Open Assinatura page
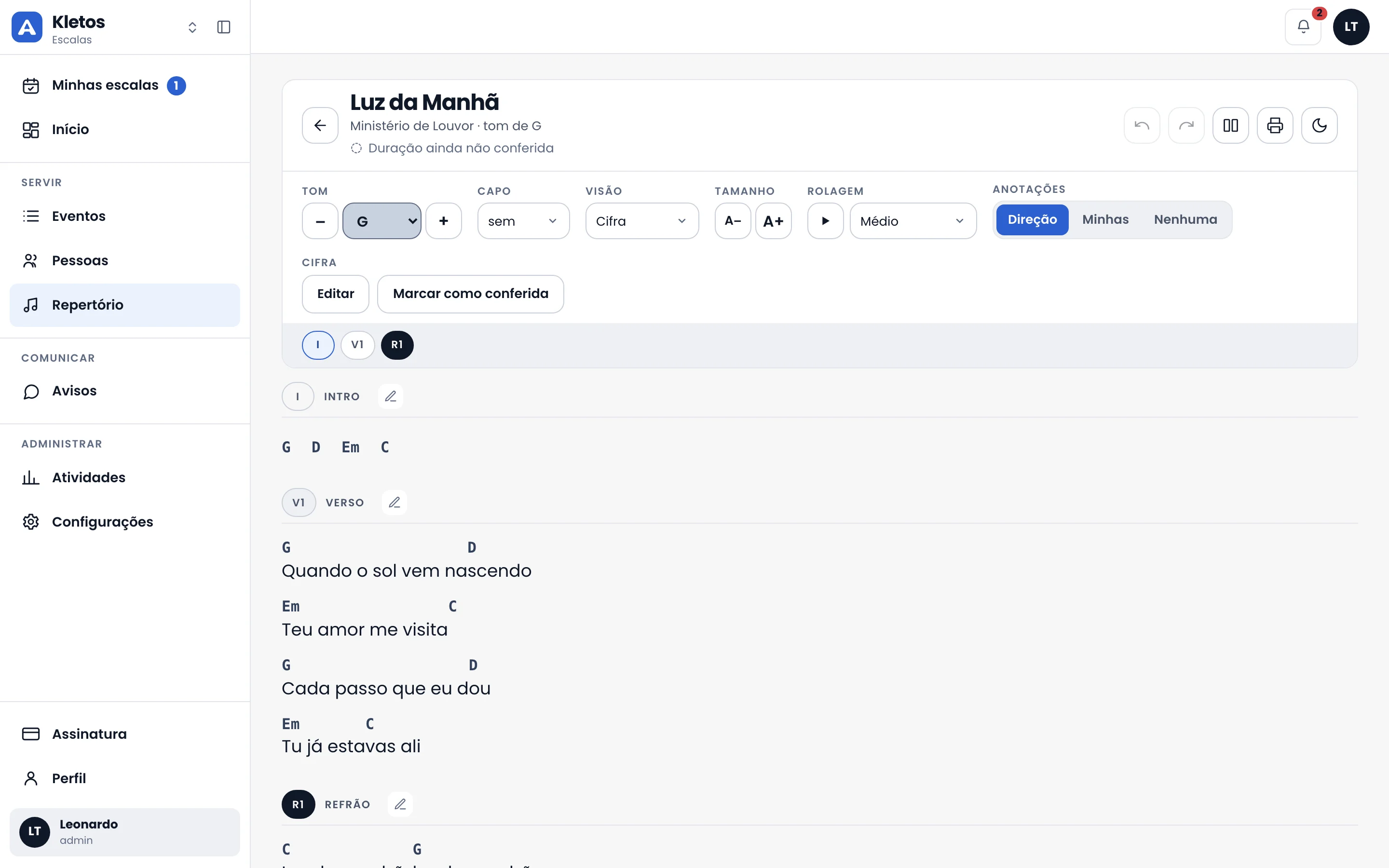 [x=124, y=734]
